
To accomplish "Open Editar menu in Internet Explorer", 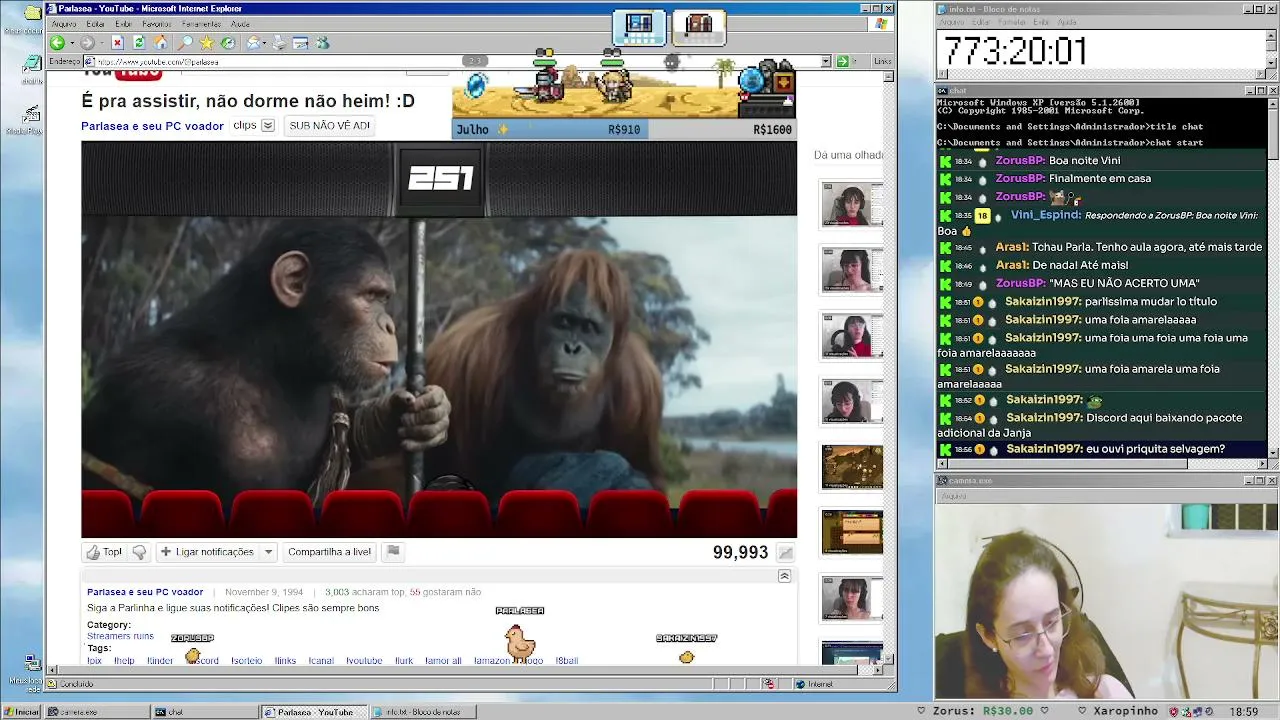I will point(96,24).
